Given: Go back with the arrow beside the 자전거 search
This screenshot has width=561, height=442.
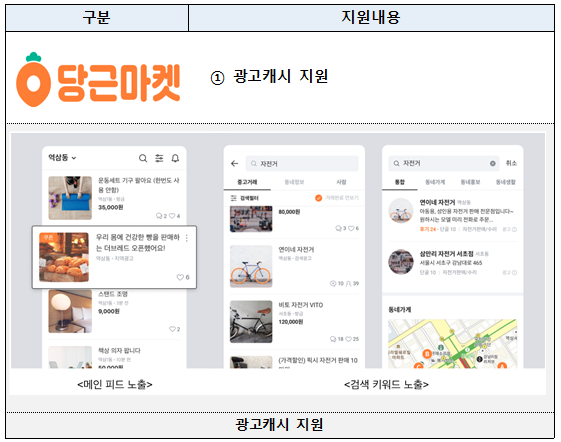Looking at the screenshot, I should pos(235,164).
